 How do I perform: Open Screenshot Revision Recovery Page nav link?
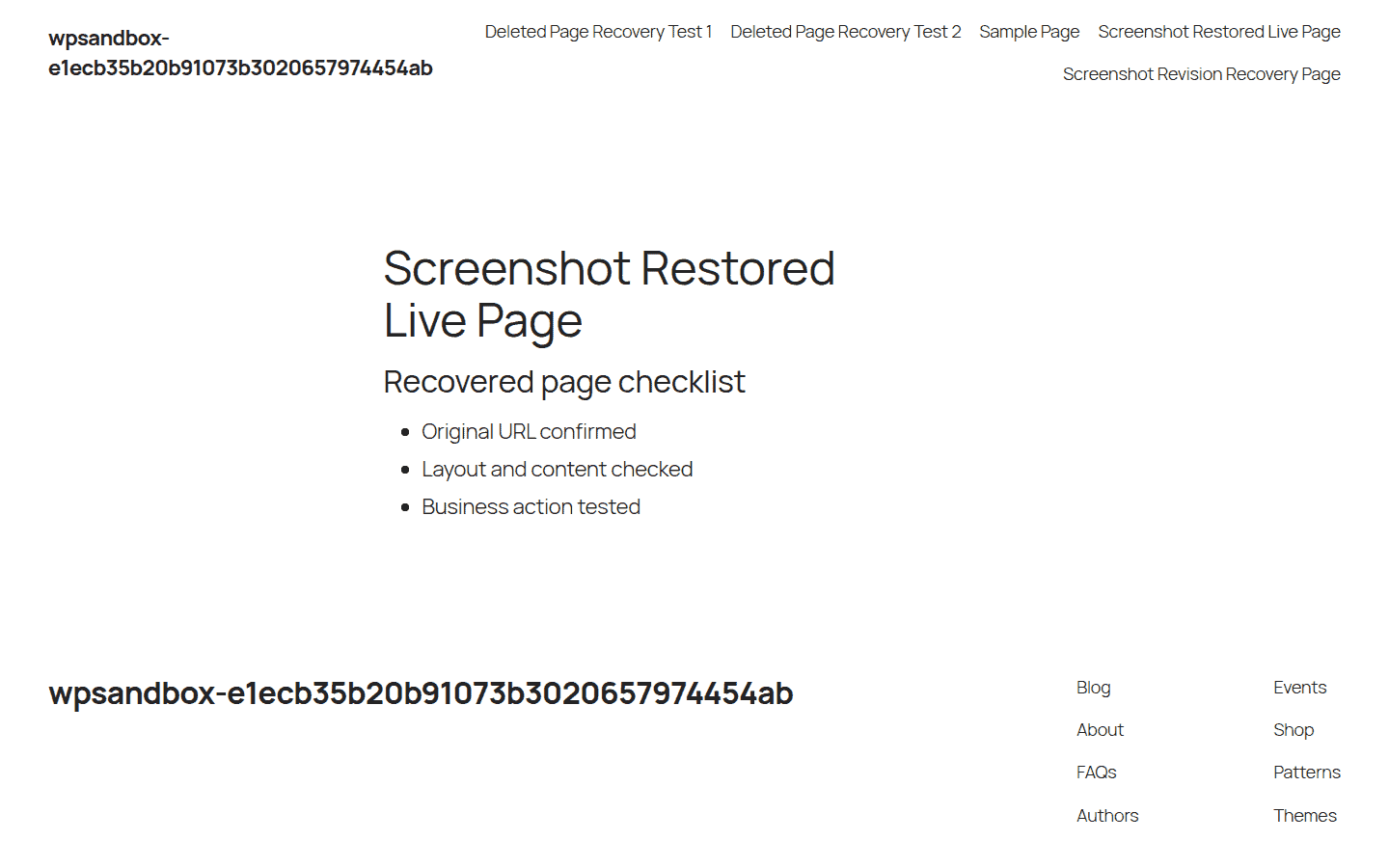click(x=1202, y=74)
